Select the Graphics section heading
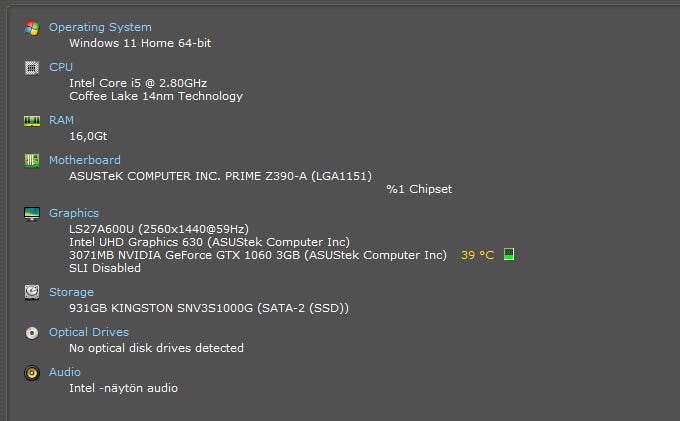This screenshot has width=680, height=421. tap(74, 213)
